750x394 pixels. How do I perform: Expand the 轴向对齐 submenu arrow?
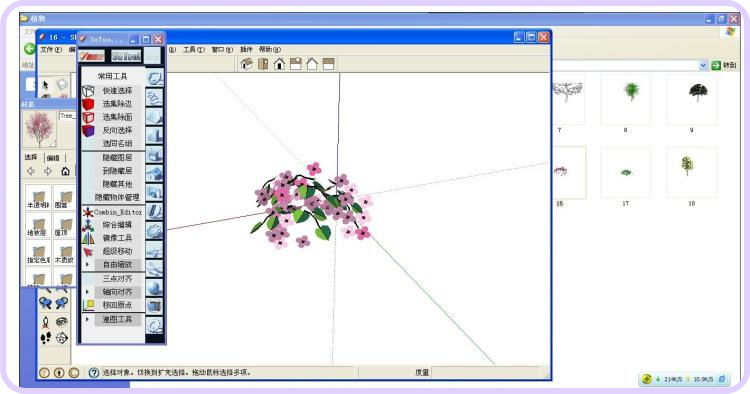87,292
